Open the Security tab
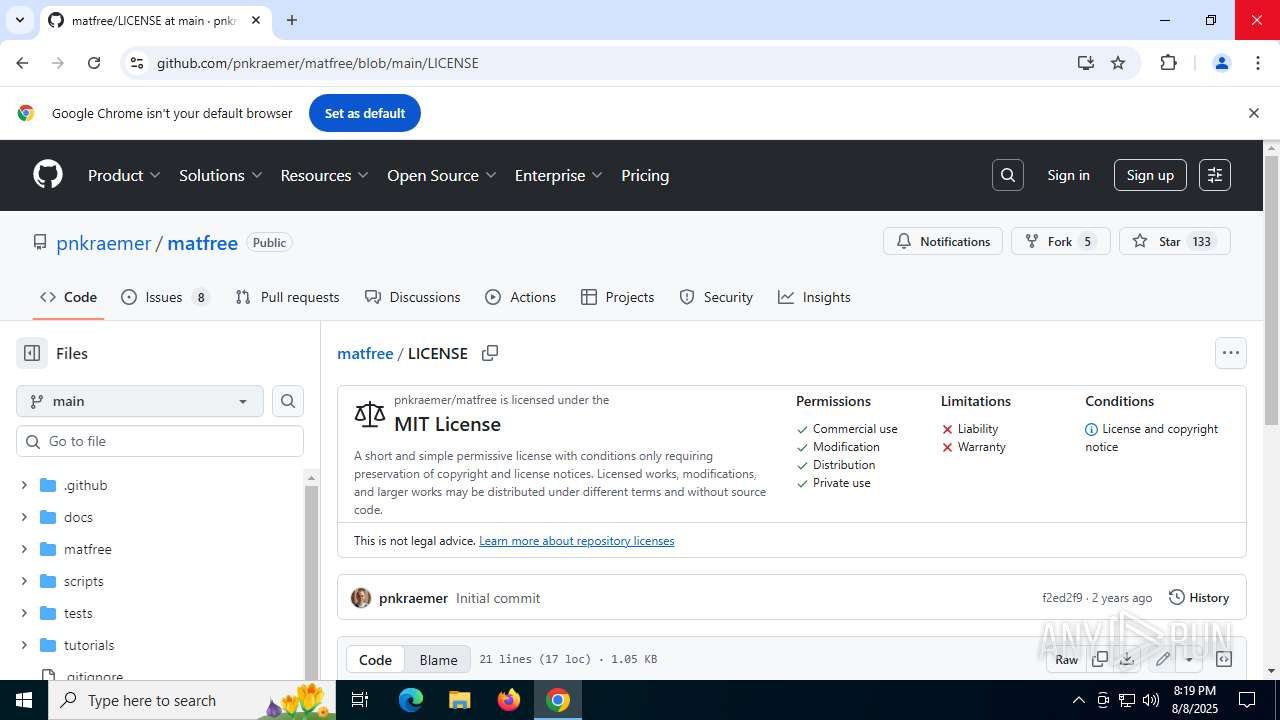Screen dimensions: 1280x720 coord(716,297)
